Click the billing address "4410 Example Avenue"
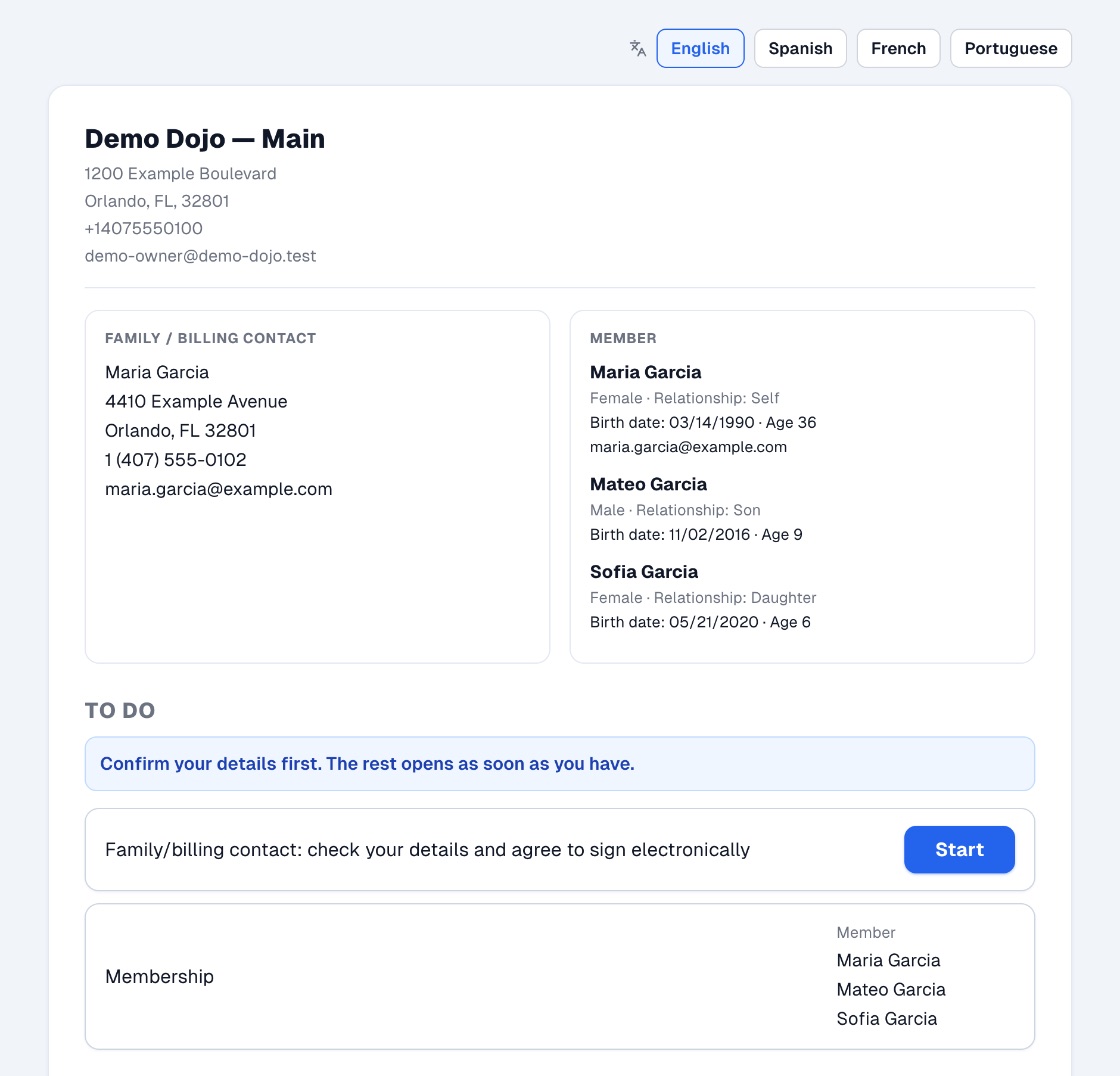 click(x=196, y=402)
